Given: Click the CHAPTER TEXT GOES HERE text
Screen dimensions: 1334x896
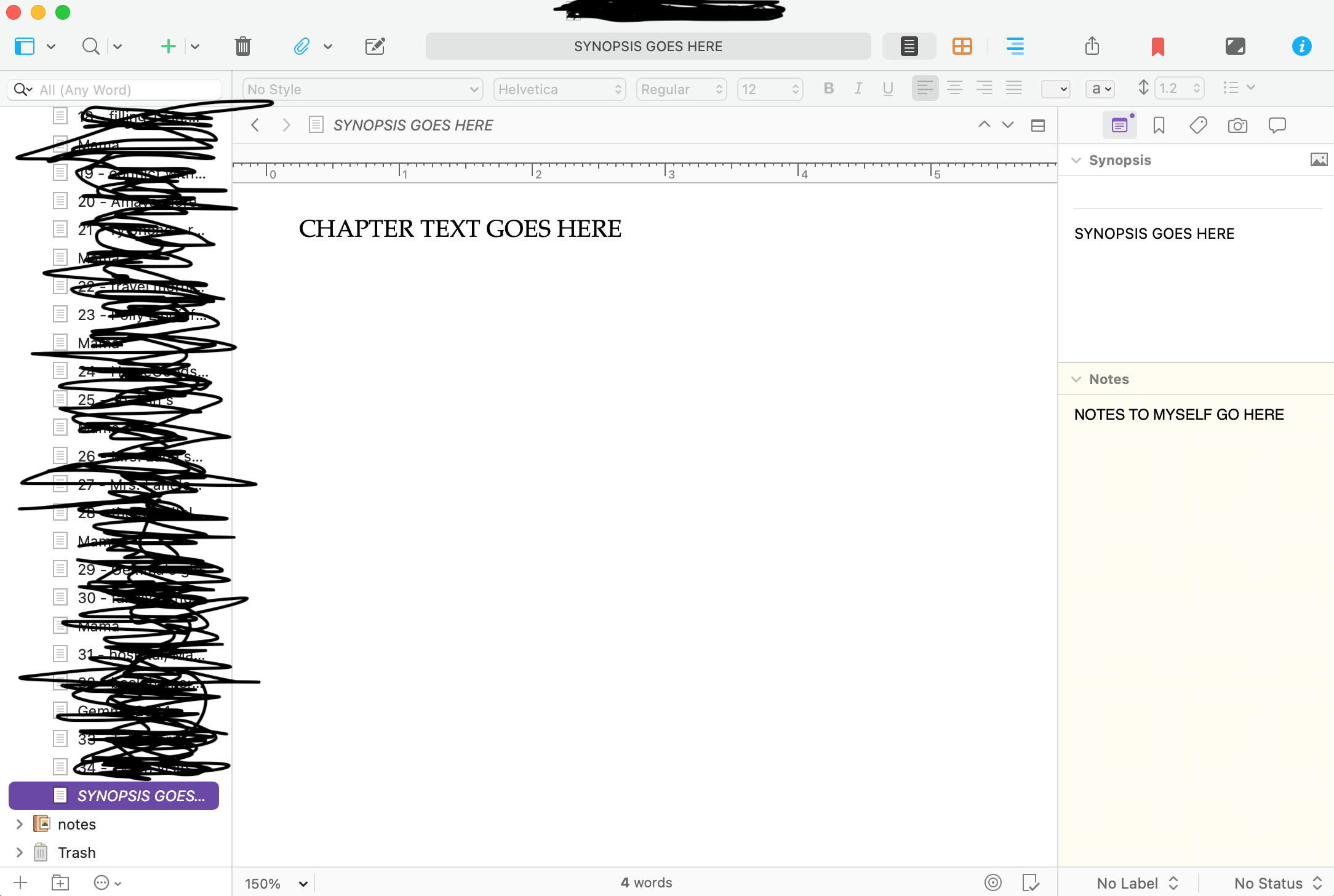Looking at the screenshot, I should tap(460, 229).
